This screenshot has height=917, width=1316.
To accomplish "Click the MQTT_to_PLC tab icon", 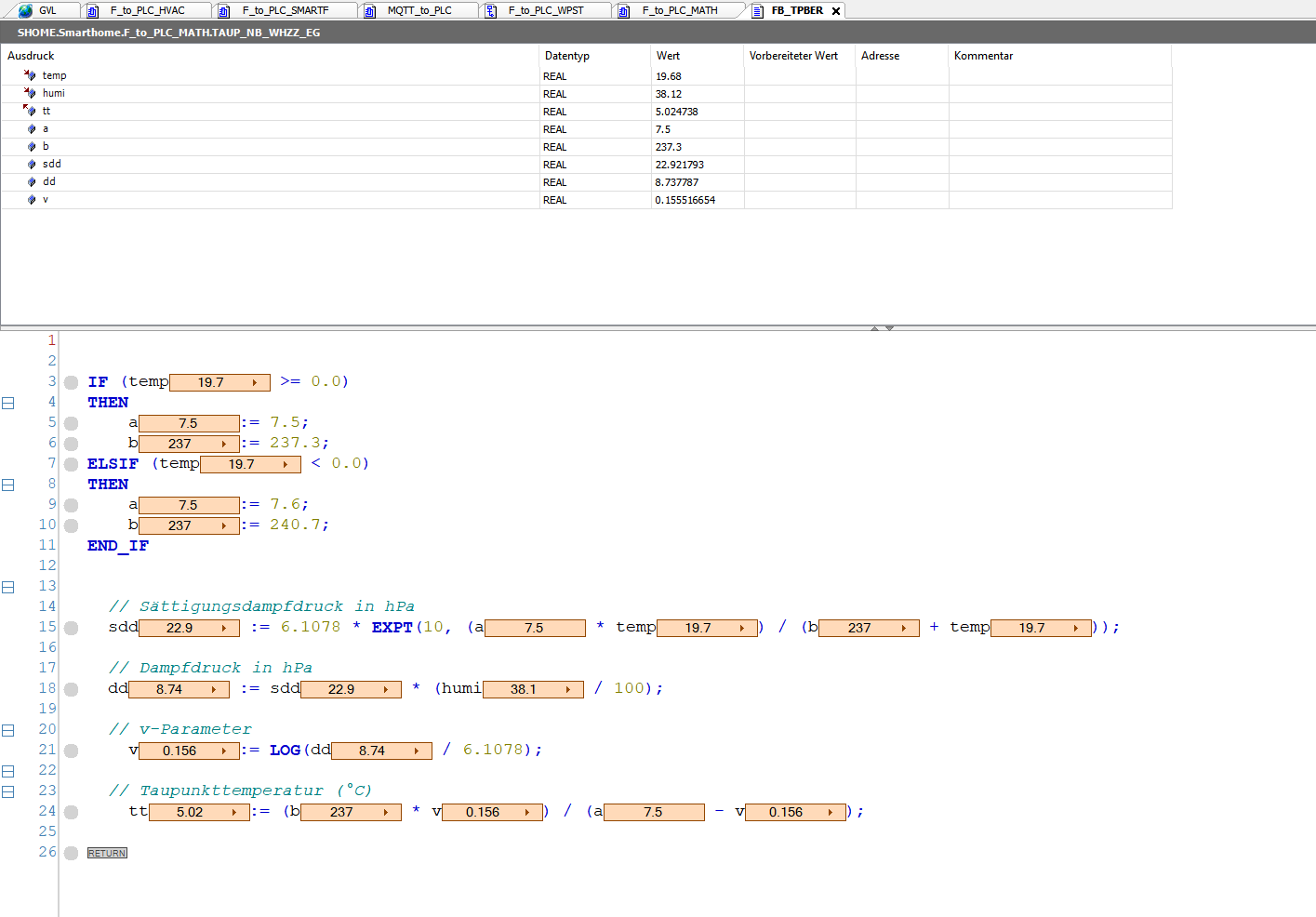I will pos(370,11).
